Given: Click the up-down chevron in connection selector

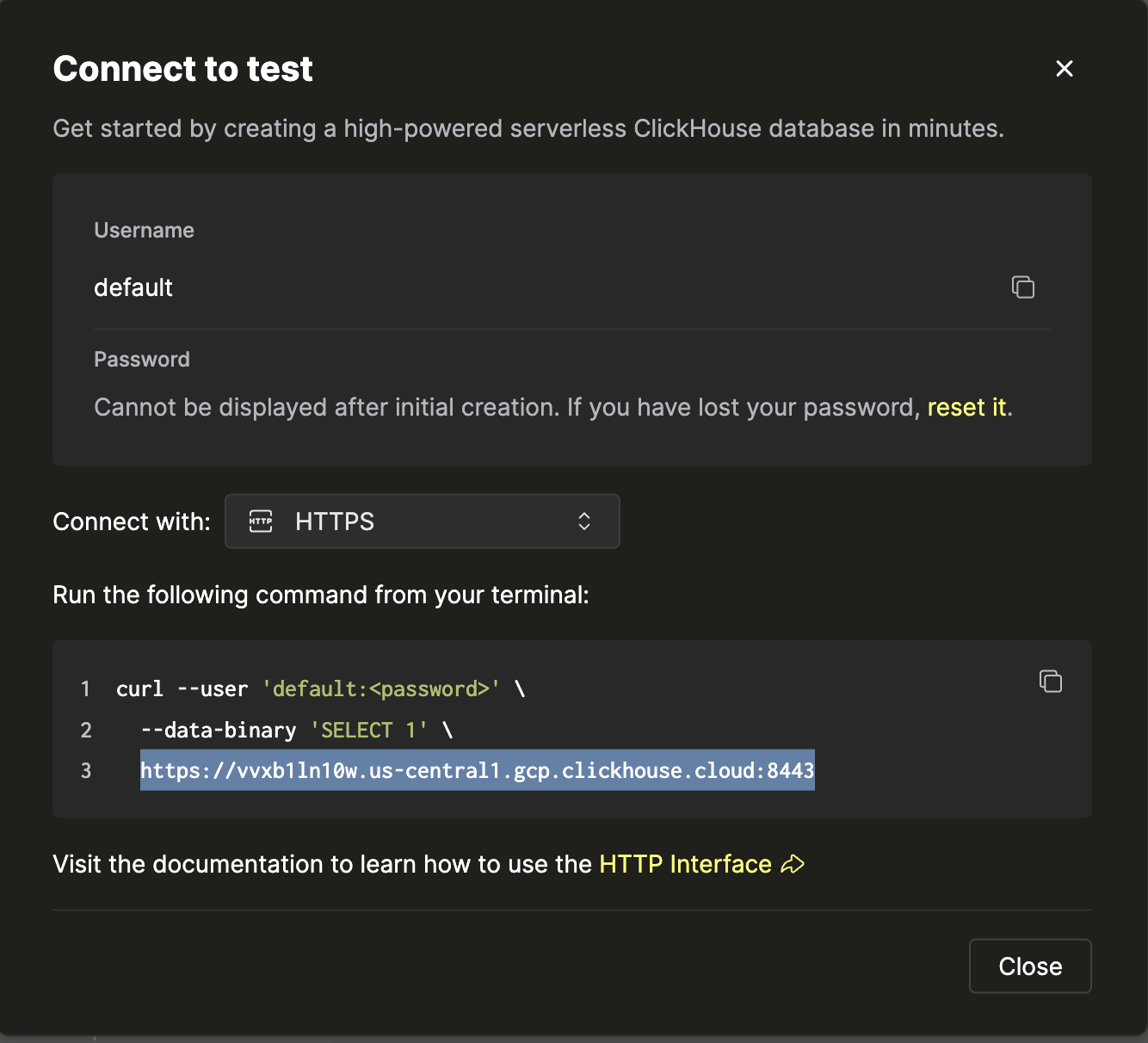Looking at the screenshot, I should tap(584, 521).
